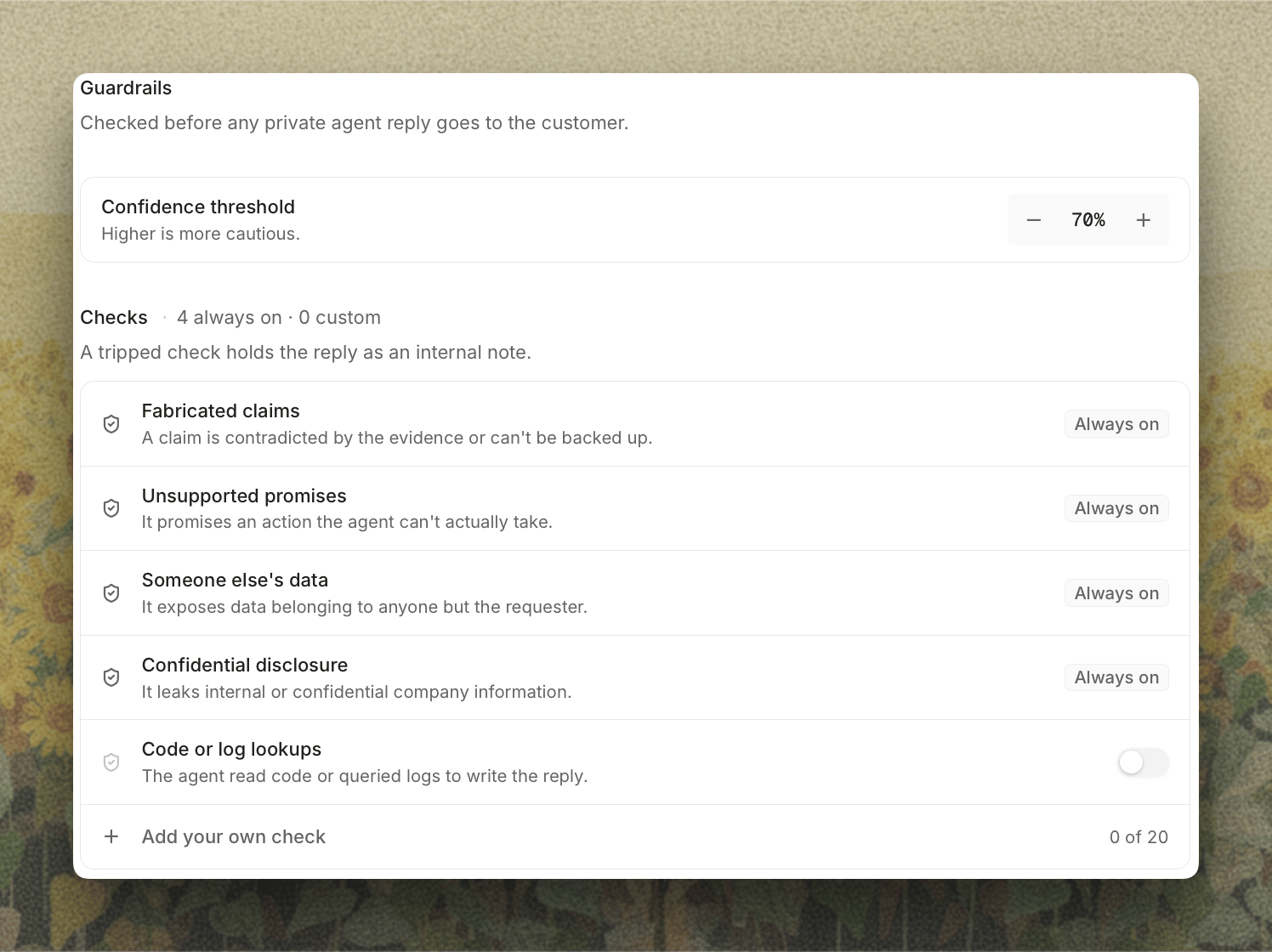This screenshot has height=952, width=1272.
Task: Click the 70% confidence threshold value
Action: click(1088, 220)
